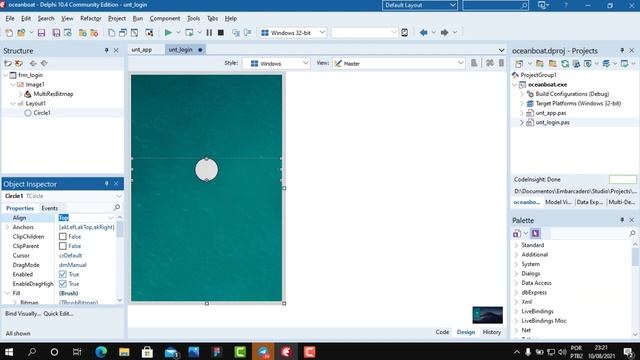
Task: Click the Save icon in toolbar
Action: point(41,33)
